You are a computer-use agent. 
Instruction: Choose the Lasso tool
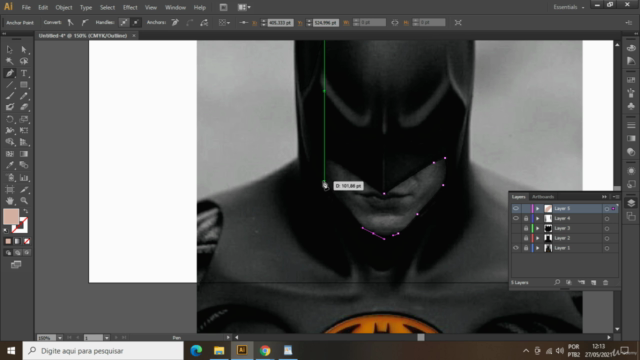[24, 61]
